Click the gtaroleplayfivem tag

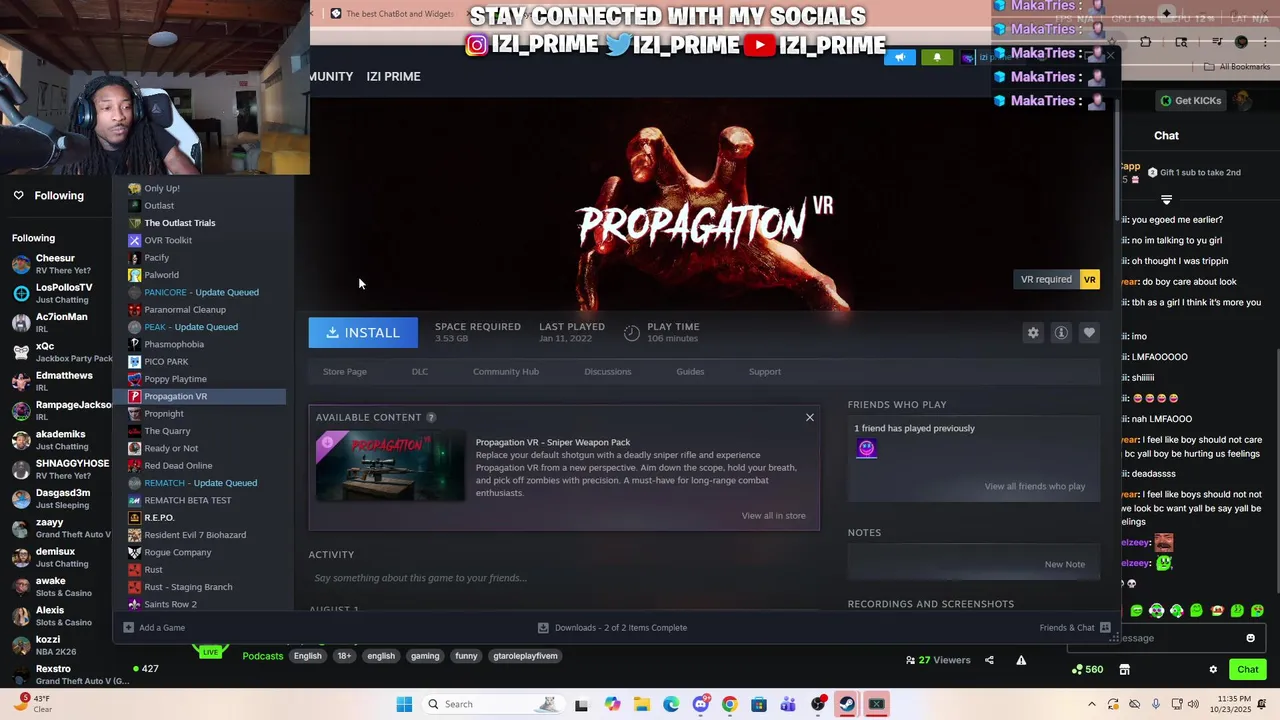pos(525,656)
